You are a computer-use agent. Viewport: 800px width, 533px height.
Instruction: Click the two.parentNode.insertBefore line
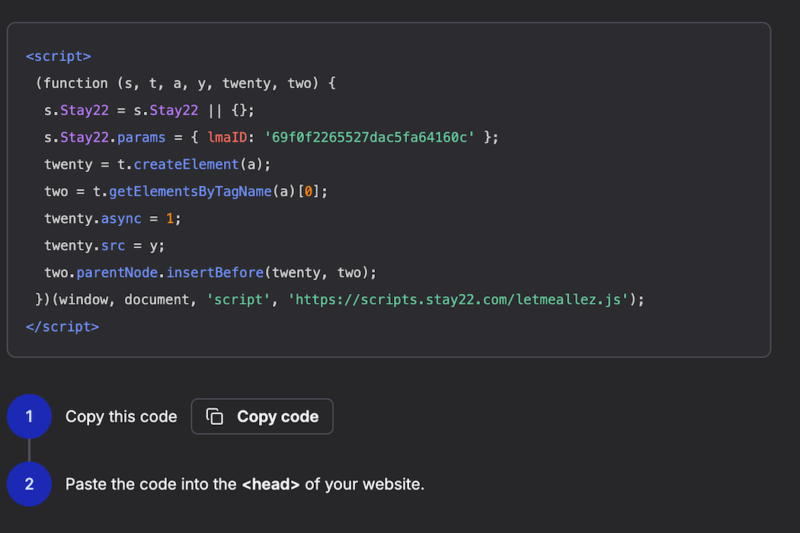210,272
